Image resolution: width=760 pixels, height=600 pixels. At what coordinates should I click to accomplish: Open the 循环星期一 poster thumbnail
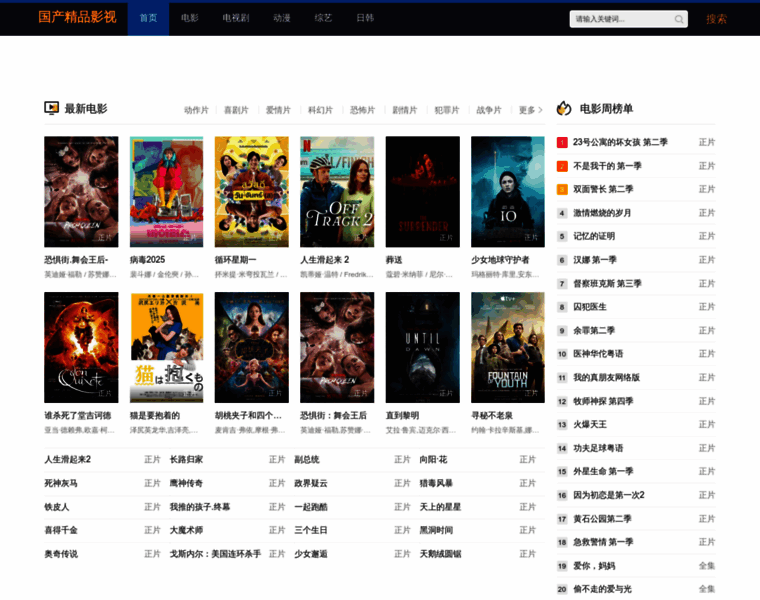coord(252,191)
